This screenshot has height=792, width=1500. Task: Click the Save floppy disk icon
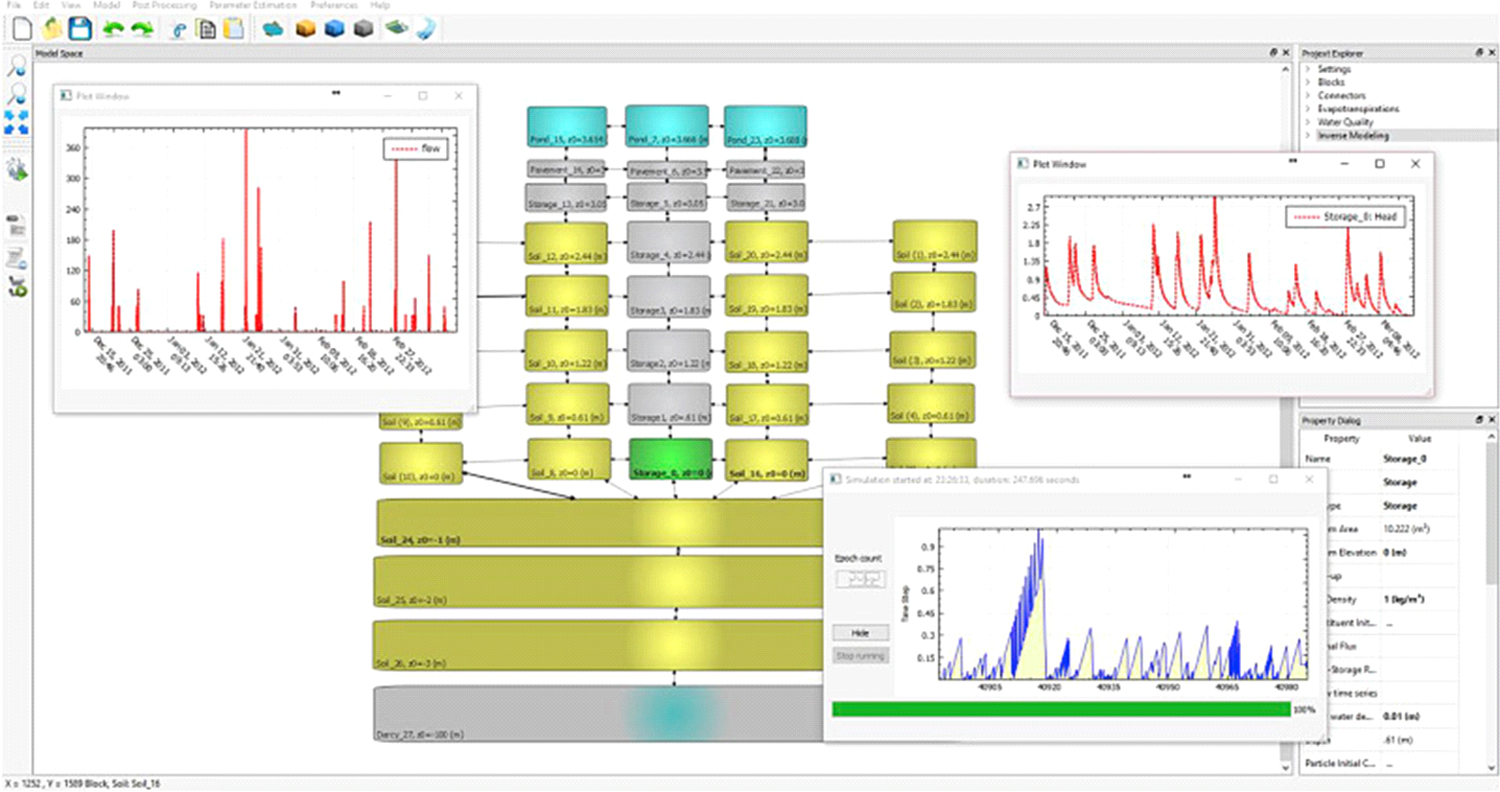click(80, 29)
